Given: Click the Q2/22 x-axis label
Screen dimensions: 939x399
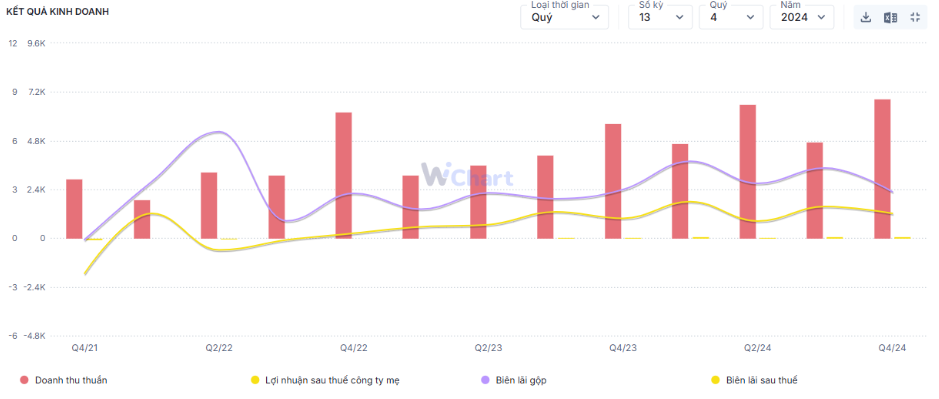Looking at the screenshot, I should [219, 348].
